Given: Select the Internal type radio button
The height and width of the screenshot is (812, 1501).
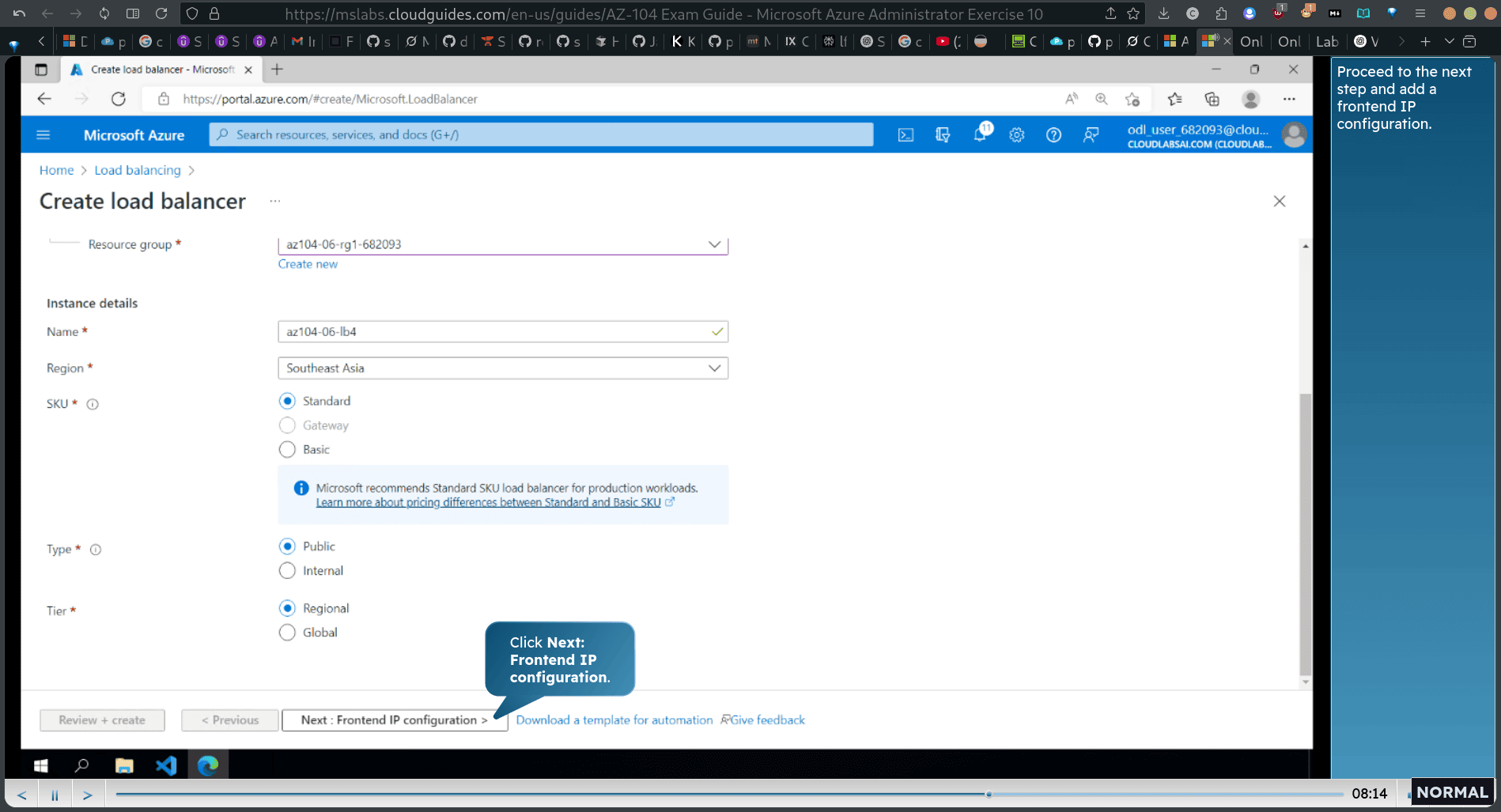Looking at the screenshot, I should pos(287,571).
